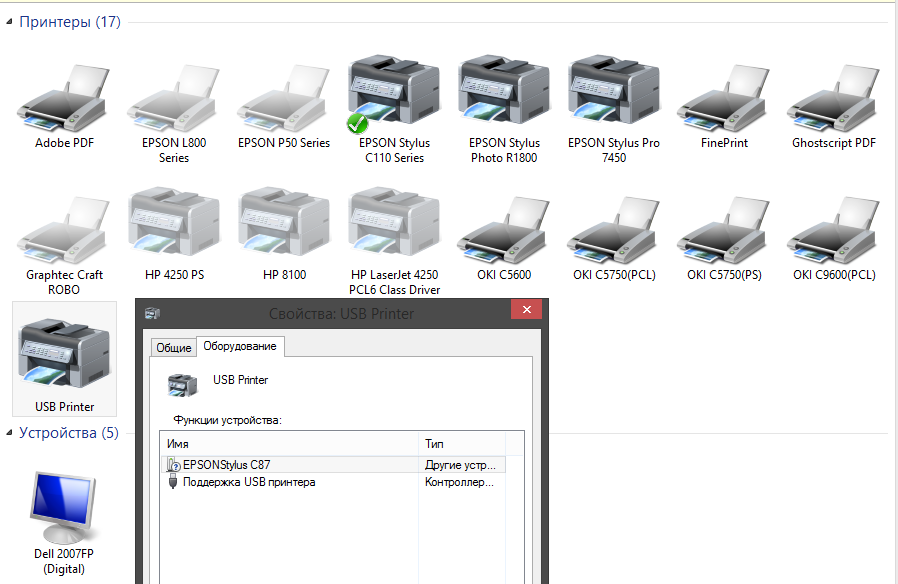Switch to the Общие tab
This screenshot has width=898, height=584.
174,348
